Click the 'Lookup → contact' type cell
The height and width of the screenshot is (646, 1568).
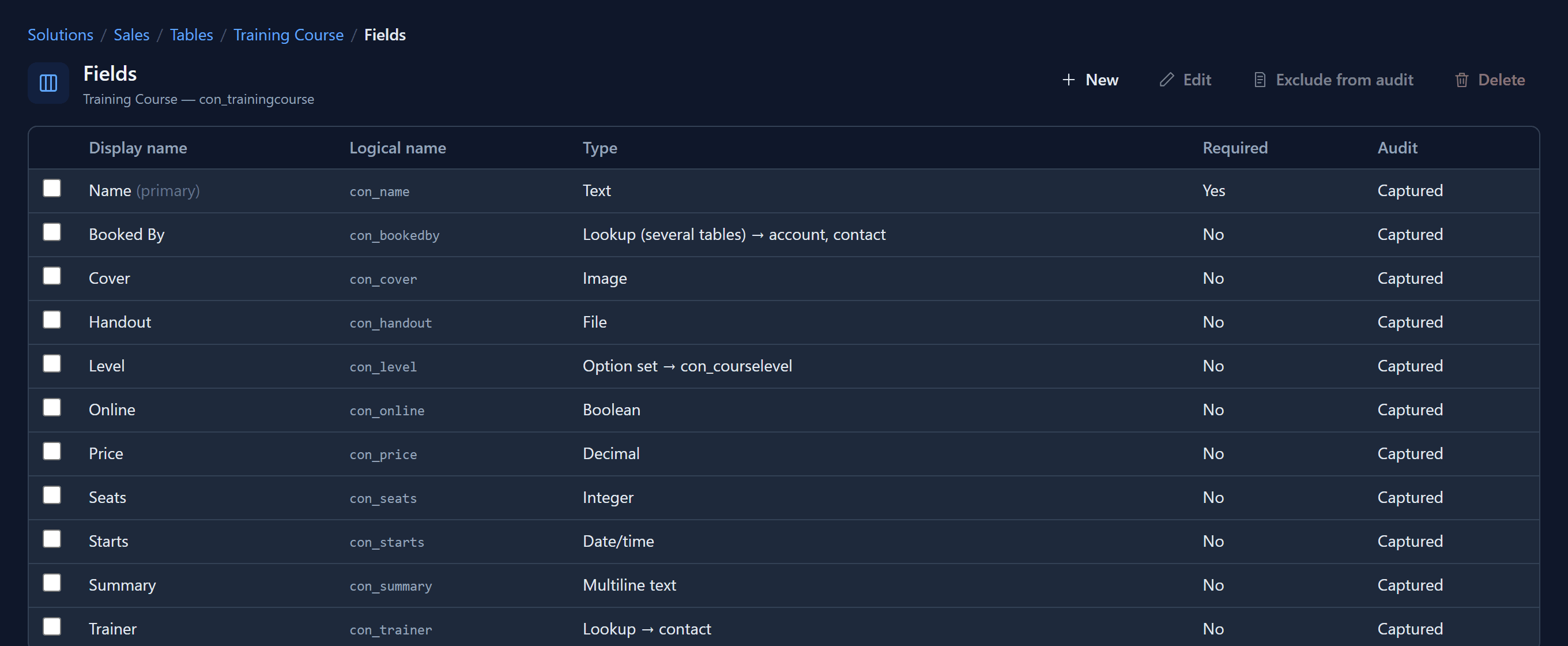click(x=646, y=629)
